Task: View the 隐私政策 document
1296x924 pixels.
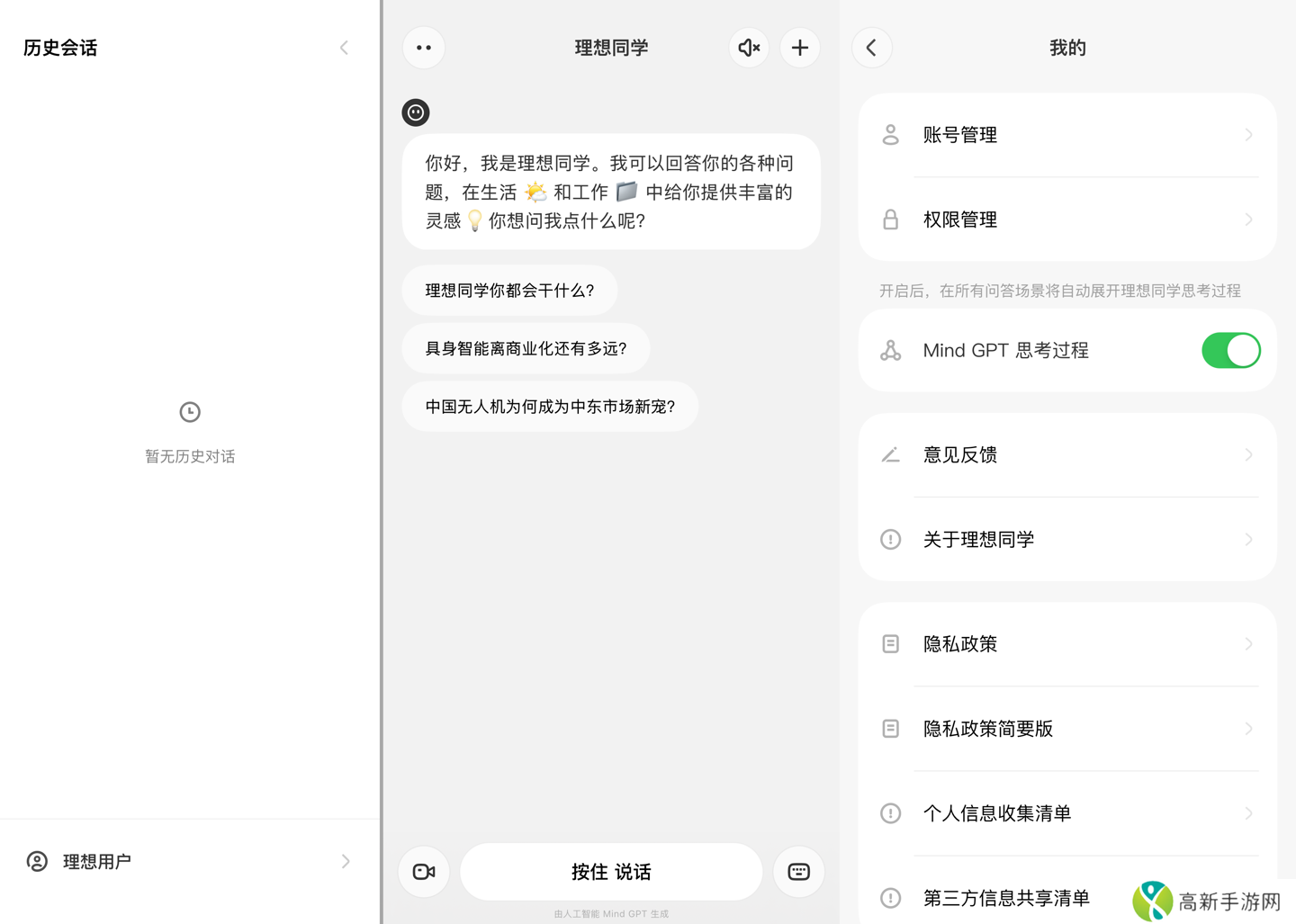Action: point(1067,644)
